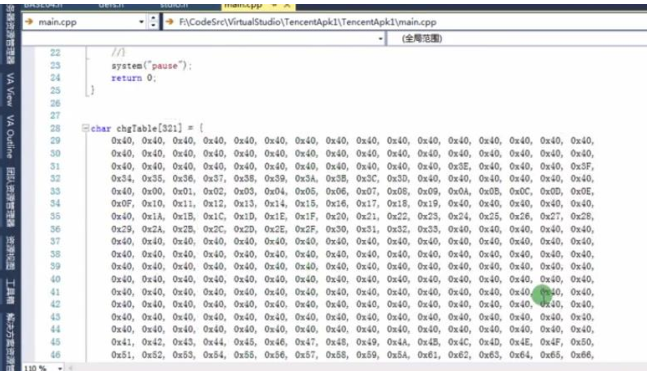Click the 0x29 value on line 36
Screen dimensions: 647x371
[123, 229]
